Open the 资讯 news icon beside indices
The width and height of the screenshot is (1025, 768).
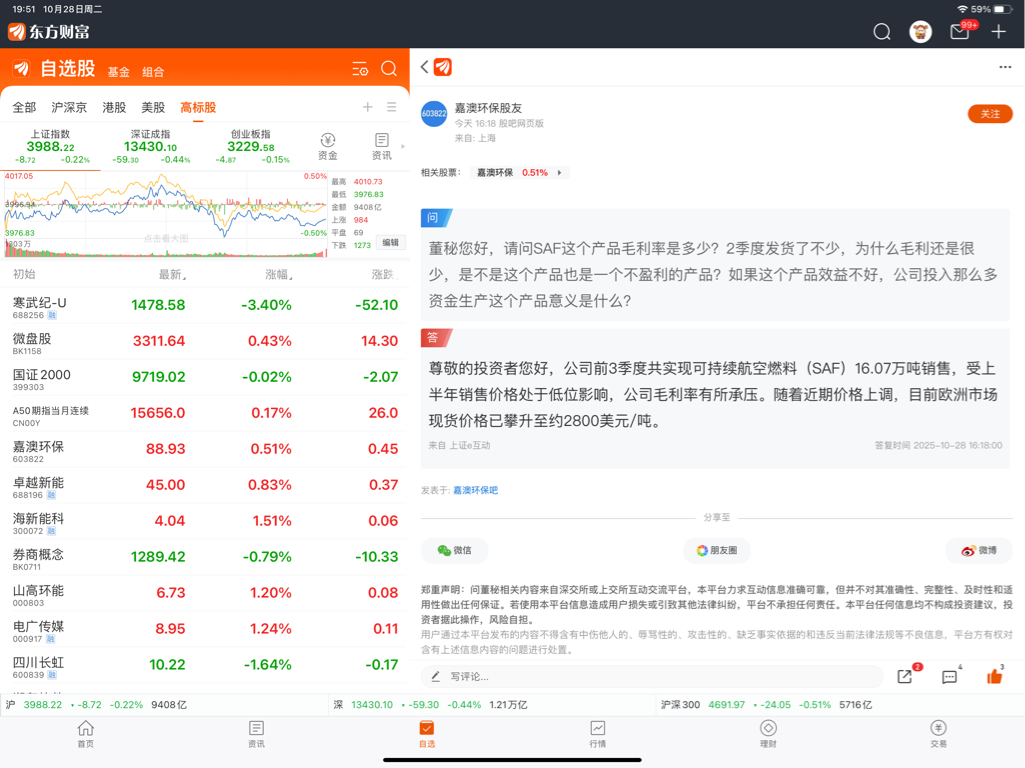(x=382, y=146)
